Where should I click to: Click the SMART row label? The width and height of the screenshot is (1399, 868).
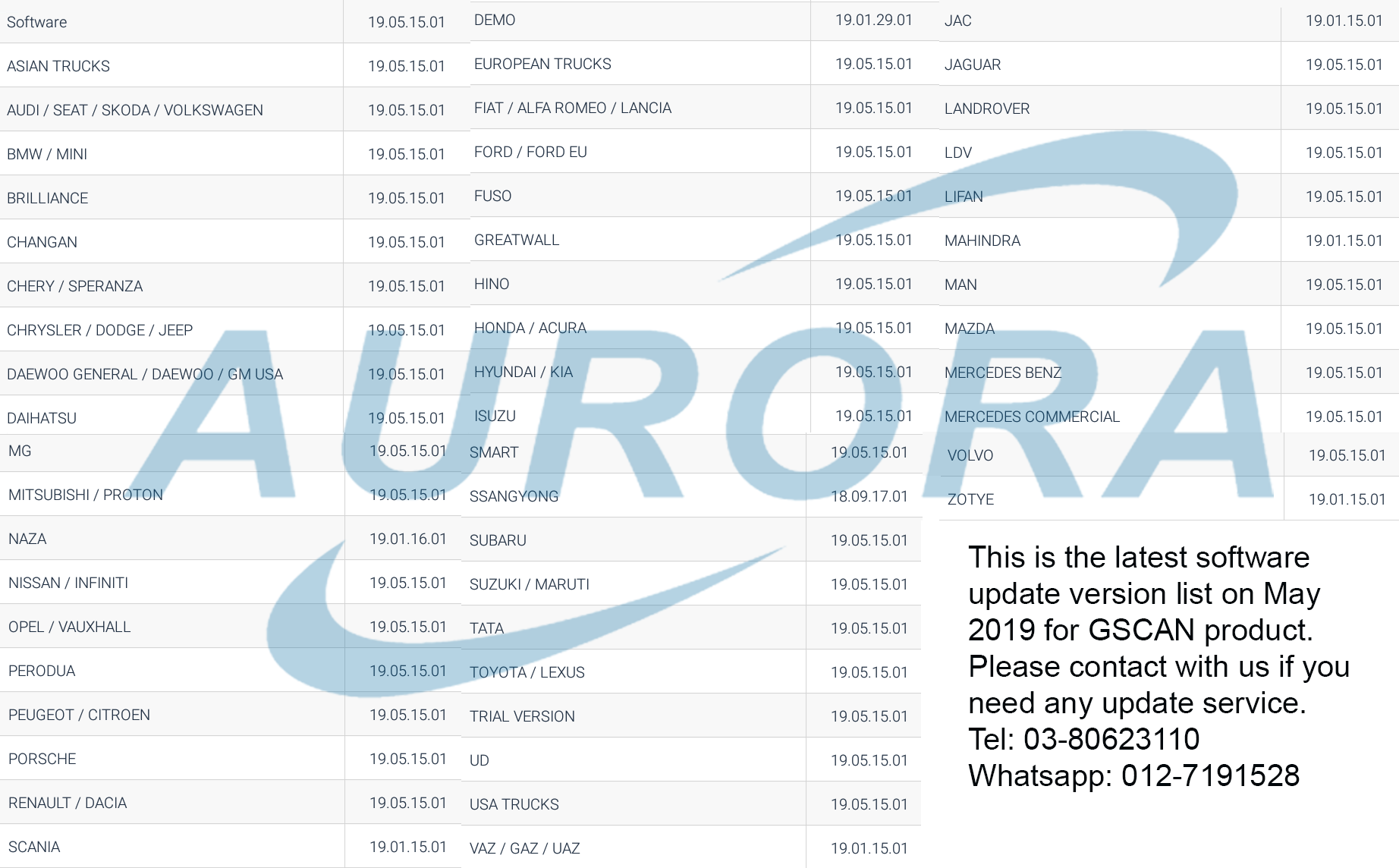[494, 452]
